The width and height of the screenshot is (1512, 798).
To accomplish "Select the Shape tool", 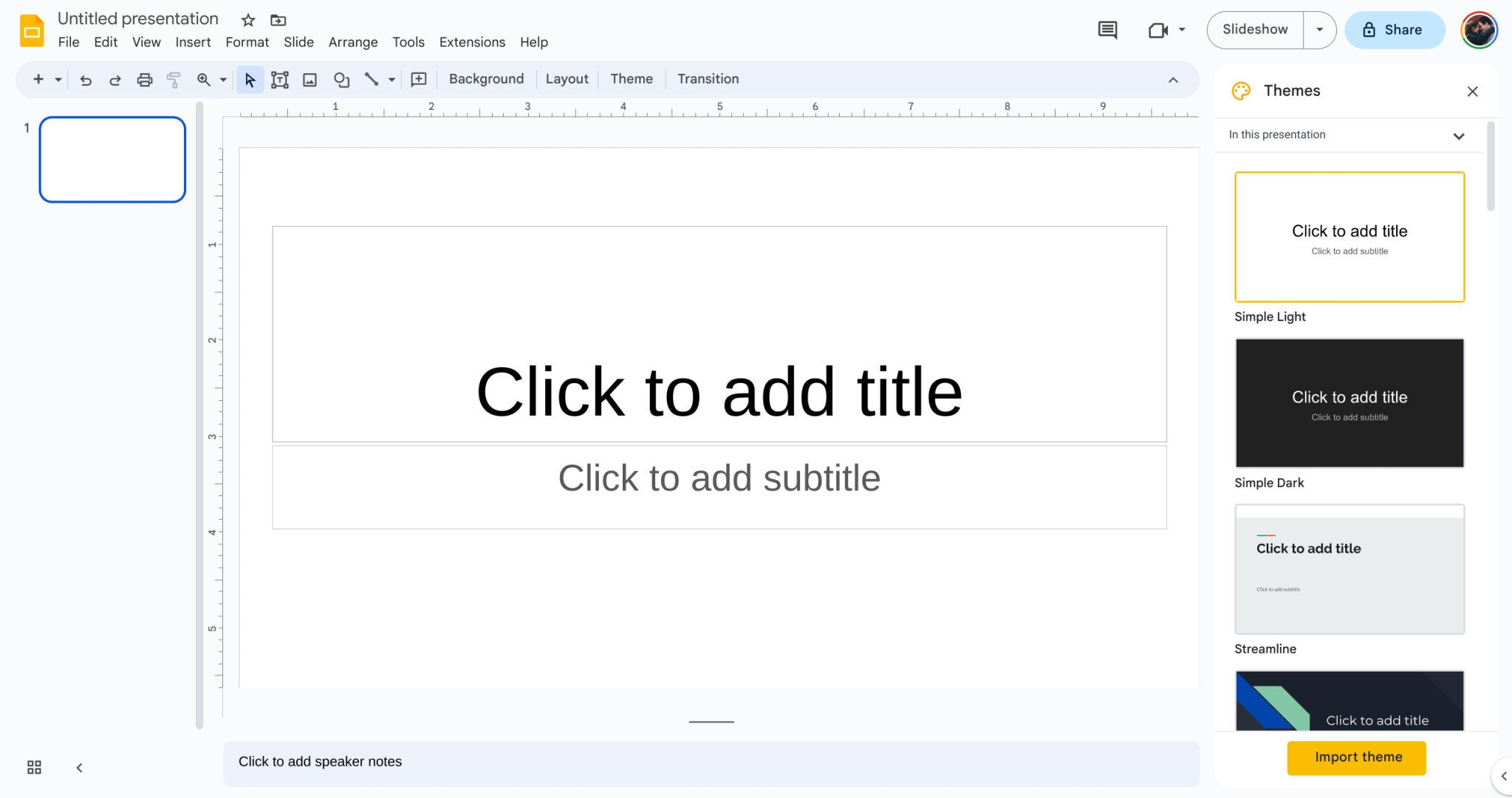I will coord(341,80).
